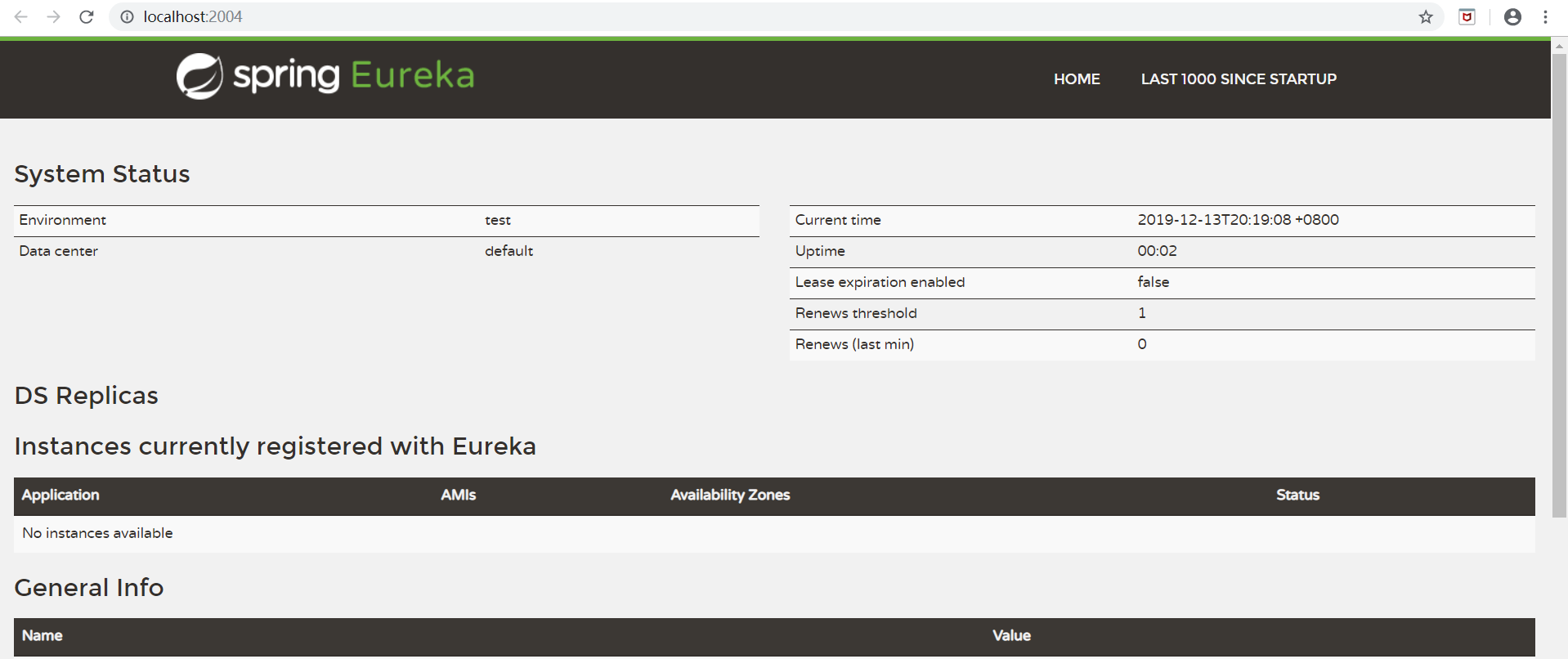Bookmark this page with the star icon

click(x=1426, y=16)
